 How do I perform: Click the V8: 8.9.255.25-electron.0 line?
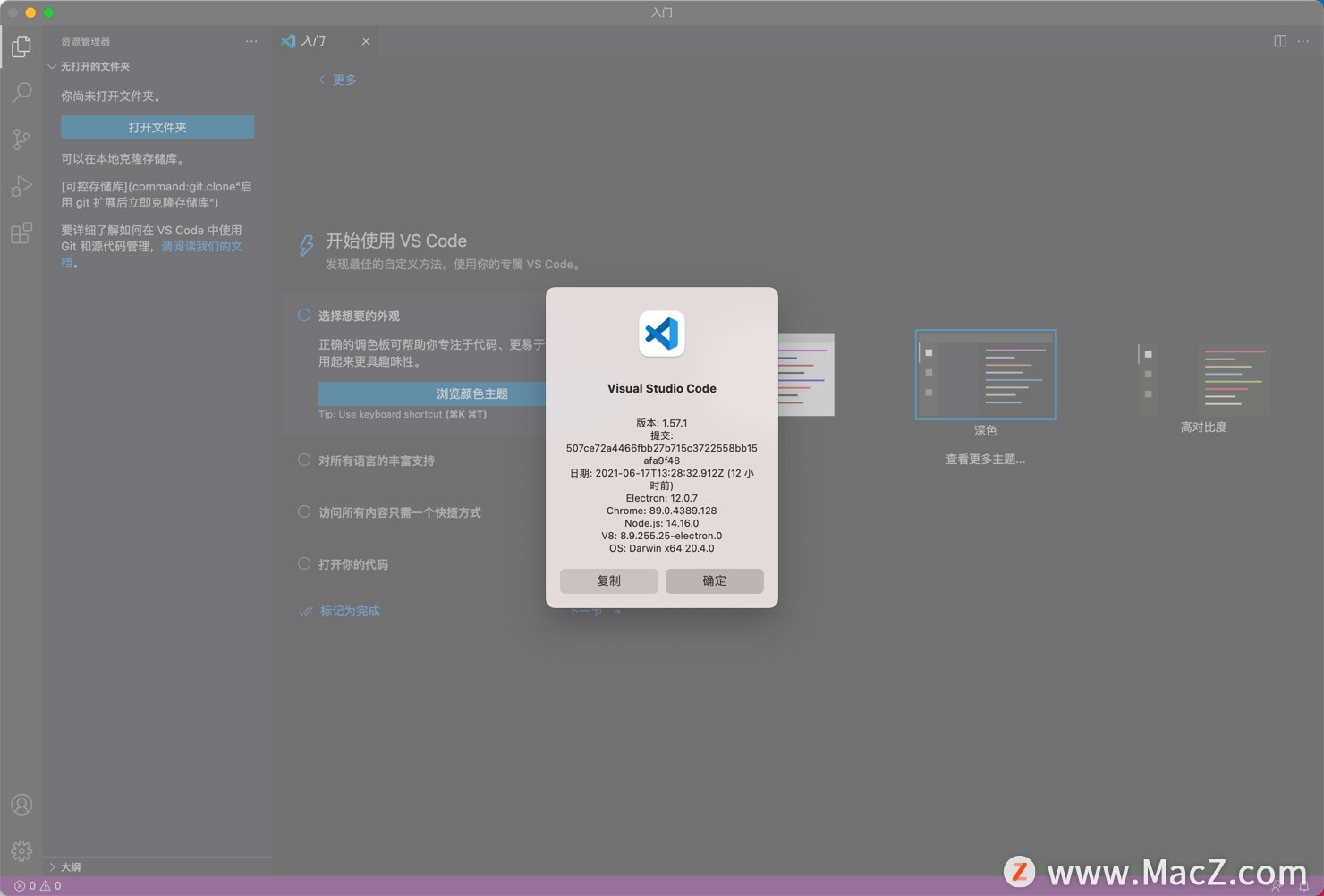(662, 536)
